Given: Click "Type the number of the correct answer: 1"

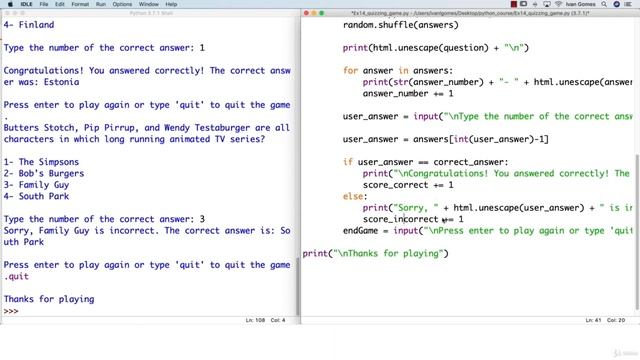Looking at the screenshot, I should [x=104, y=48].
